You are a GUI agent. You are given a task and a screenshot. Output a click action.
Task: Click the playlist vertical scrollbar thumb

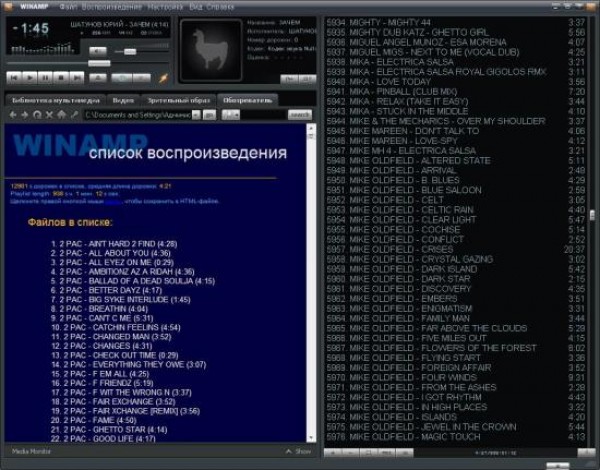pyautogui.click(x=592, y=215)
